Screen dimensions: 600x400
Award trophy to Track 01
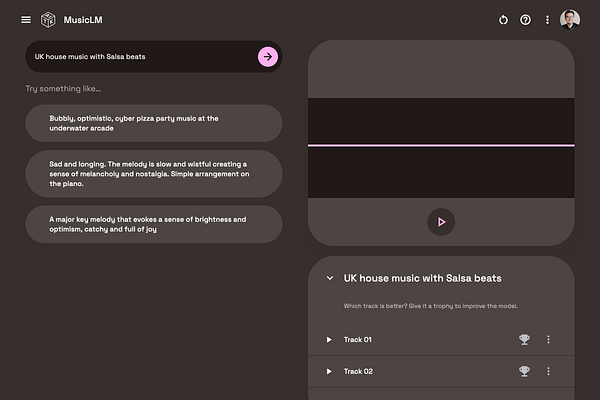coord(524,340)
